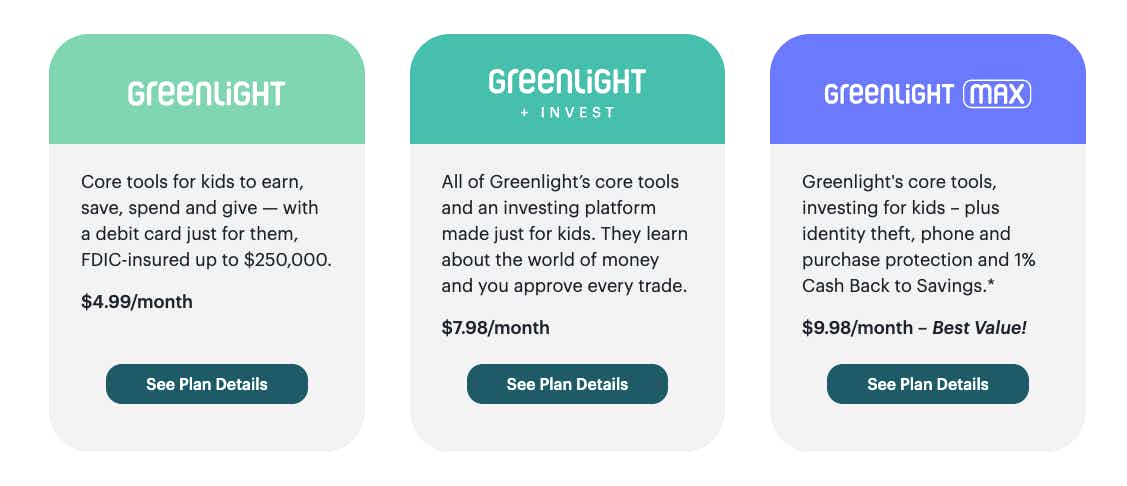Open plan details for the $4.99 plan
The image size is (1127, 486).
point(207,384)
